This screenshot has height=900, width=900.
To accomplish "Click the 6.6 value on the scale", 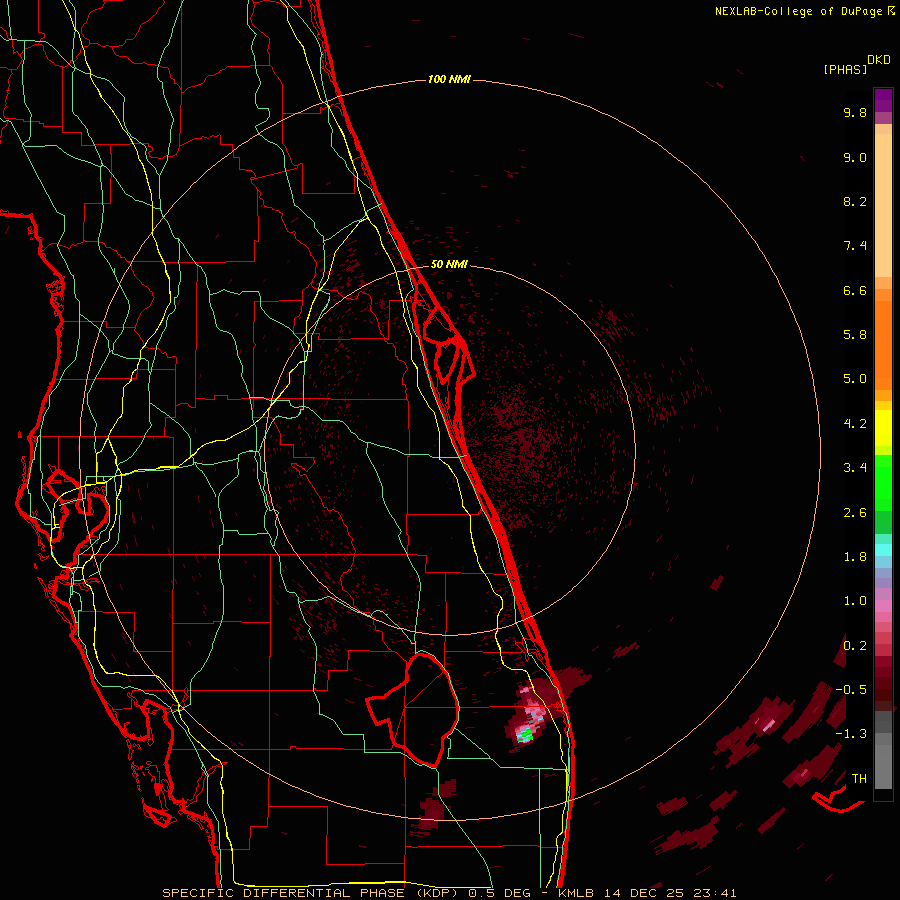I will (x=855, y=290).
